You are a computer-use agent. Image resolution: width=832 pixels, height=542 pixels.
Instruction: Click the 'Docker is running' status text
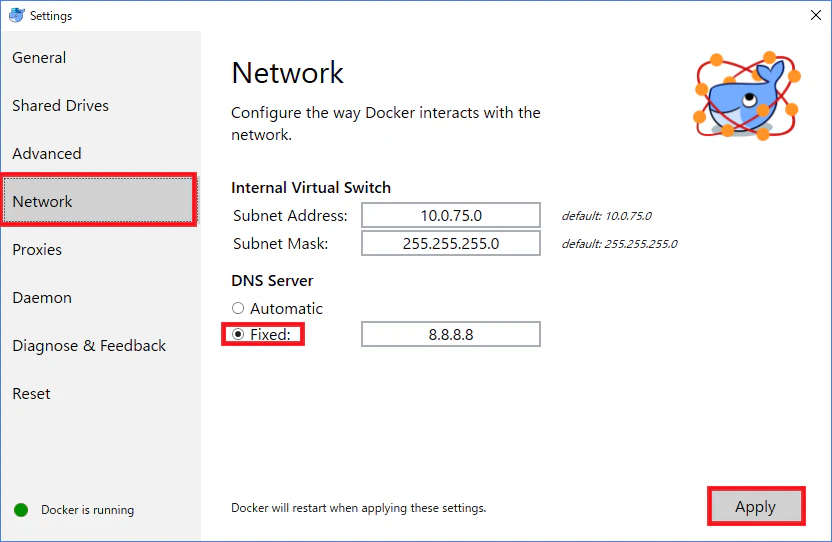[88, 510]
